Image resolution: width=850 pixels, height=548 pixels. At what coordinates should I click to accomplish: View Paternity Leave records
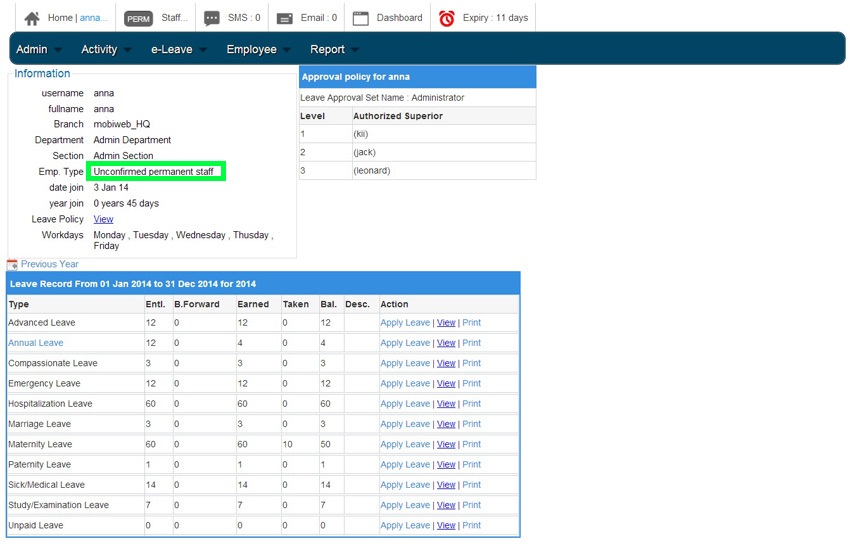[446, 465]
